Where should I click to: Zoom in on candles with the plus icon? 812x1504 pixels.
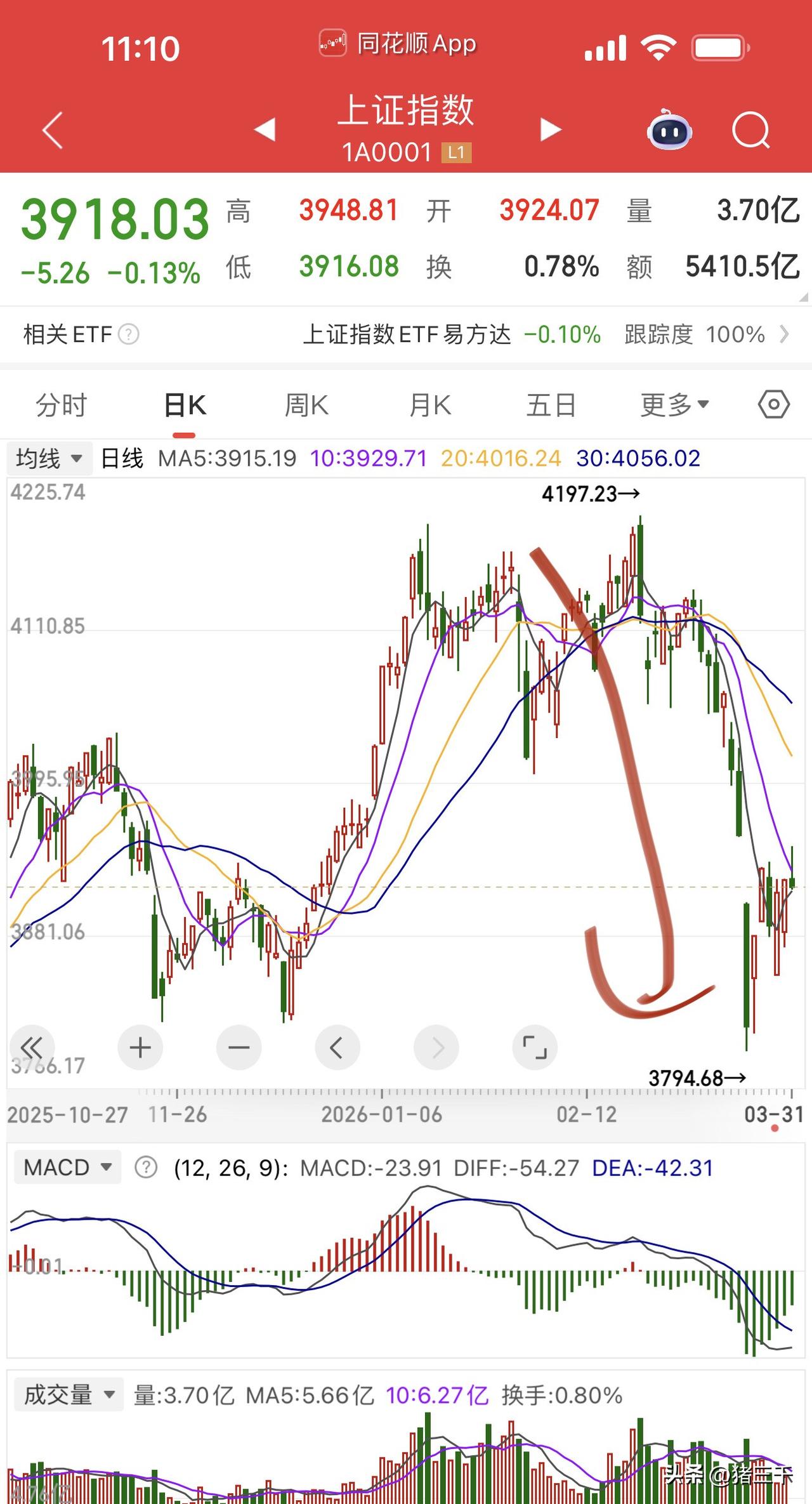pyautogui.click(x=140, y=1048)
